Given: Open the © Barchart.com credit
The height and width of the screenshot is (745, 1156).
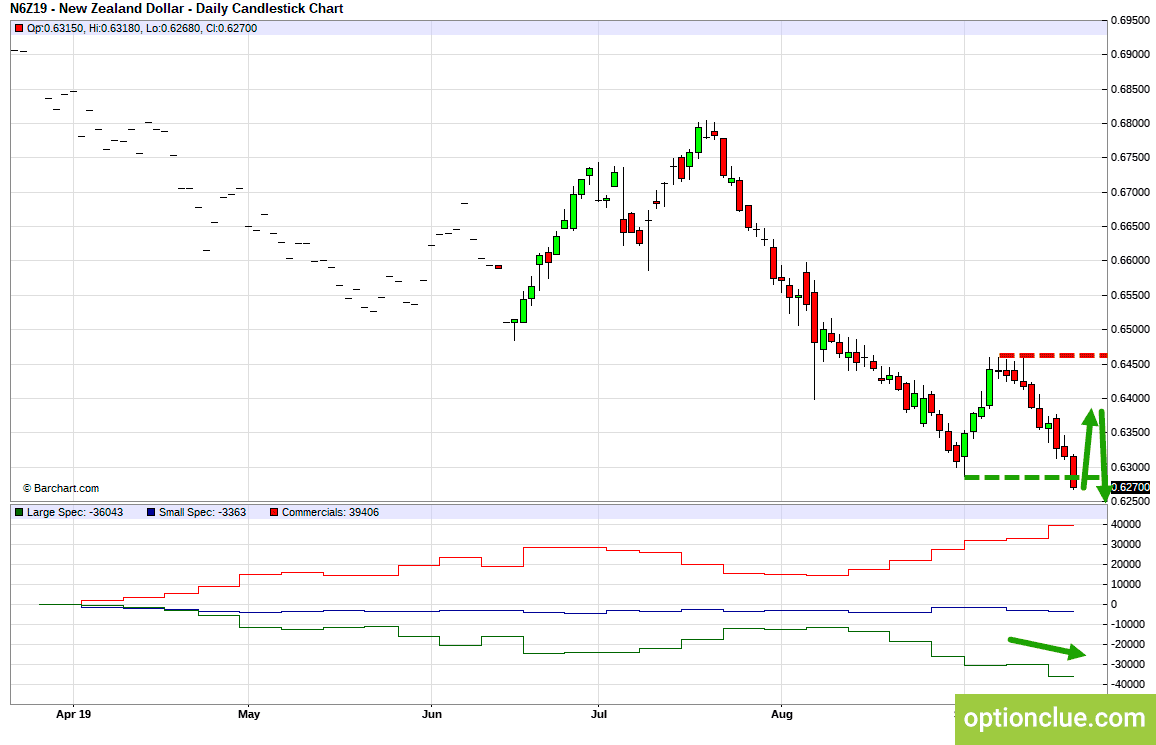Looking at the screenshot, I should coord(61,488).
